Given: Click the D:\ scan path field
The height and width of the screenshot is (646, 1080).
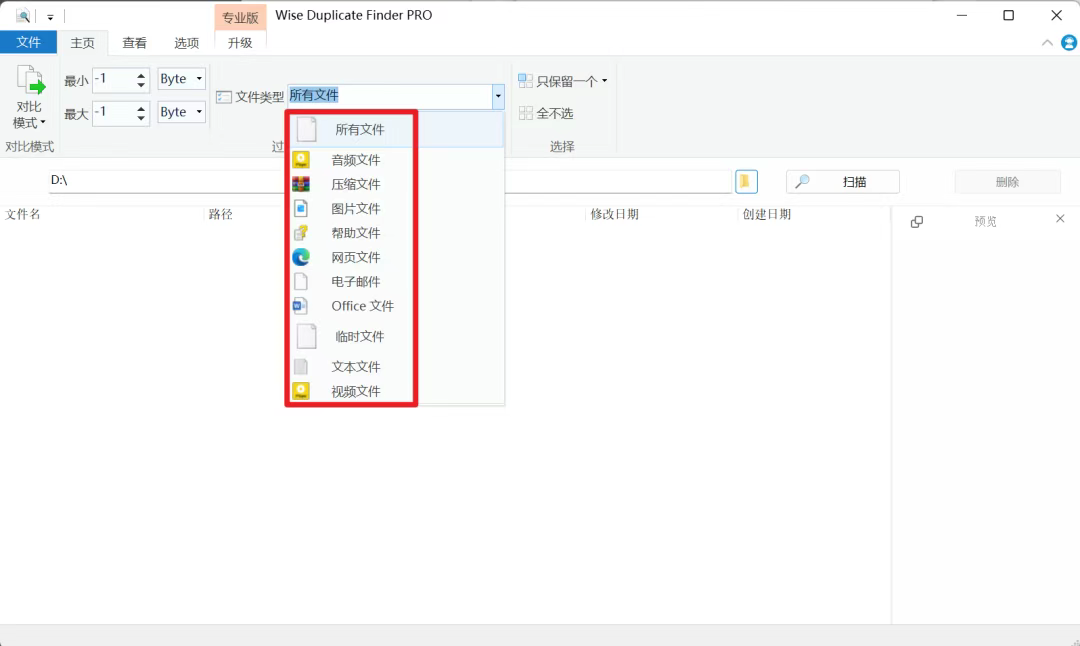Looking at the screenshot, I should point(389,181).
